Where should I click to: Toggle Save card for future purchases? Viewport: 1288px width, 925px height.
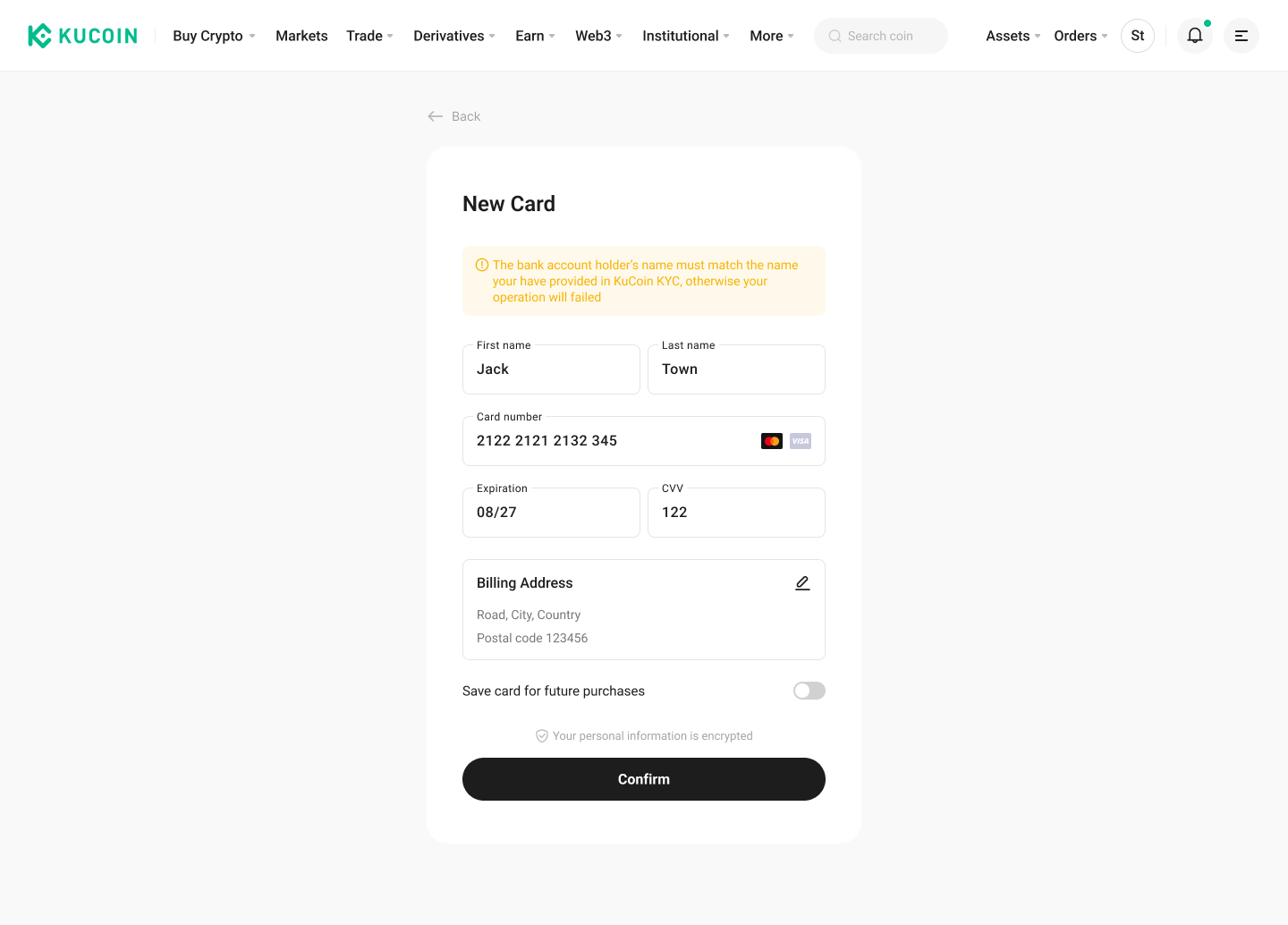(x=809, y=691)
